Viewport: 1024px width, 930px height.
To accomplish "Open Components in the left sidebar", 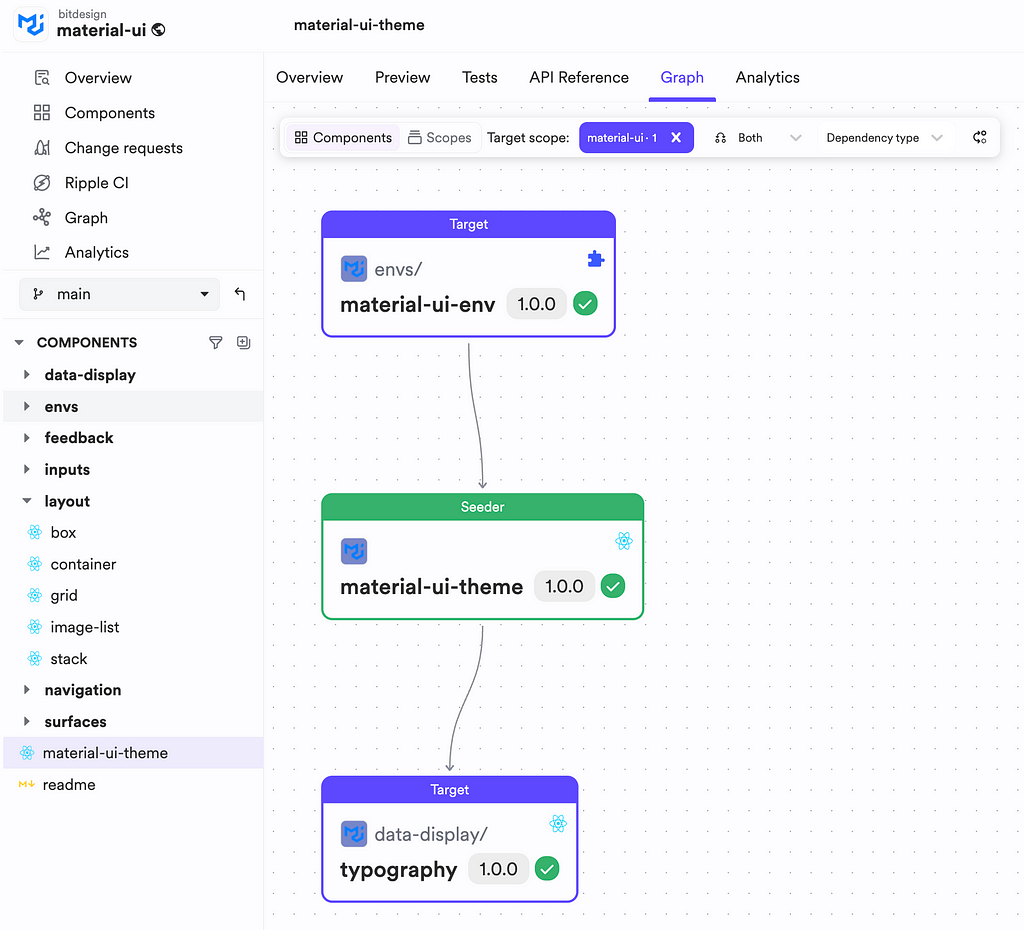I will tap(110, 113).
